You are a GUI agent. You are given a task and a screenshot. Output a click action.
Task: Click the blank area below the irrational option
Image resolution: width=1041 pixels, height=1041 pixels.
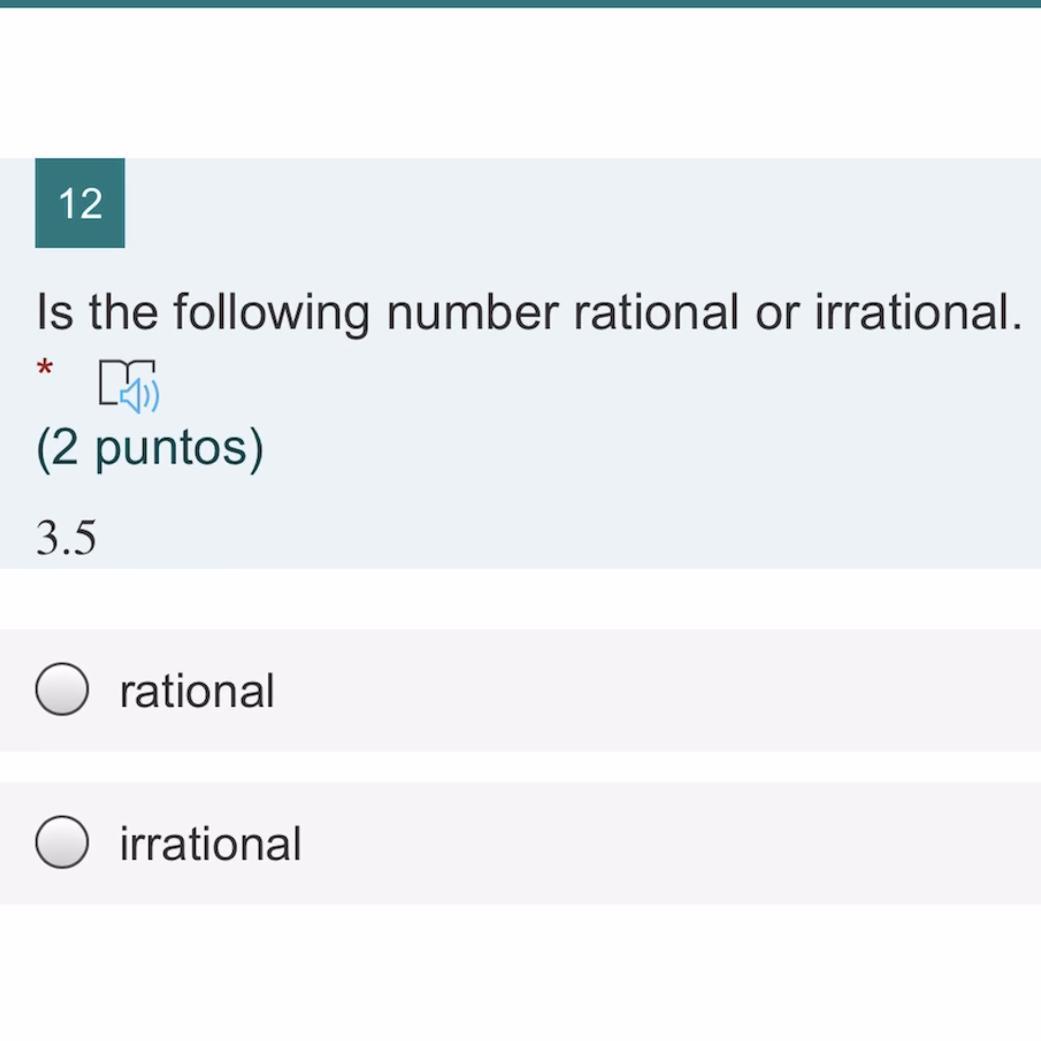click(520, 970)
